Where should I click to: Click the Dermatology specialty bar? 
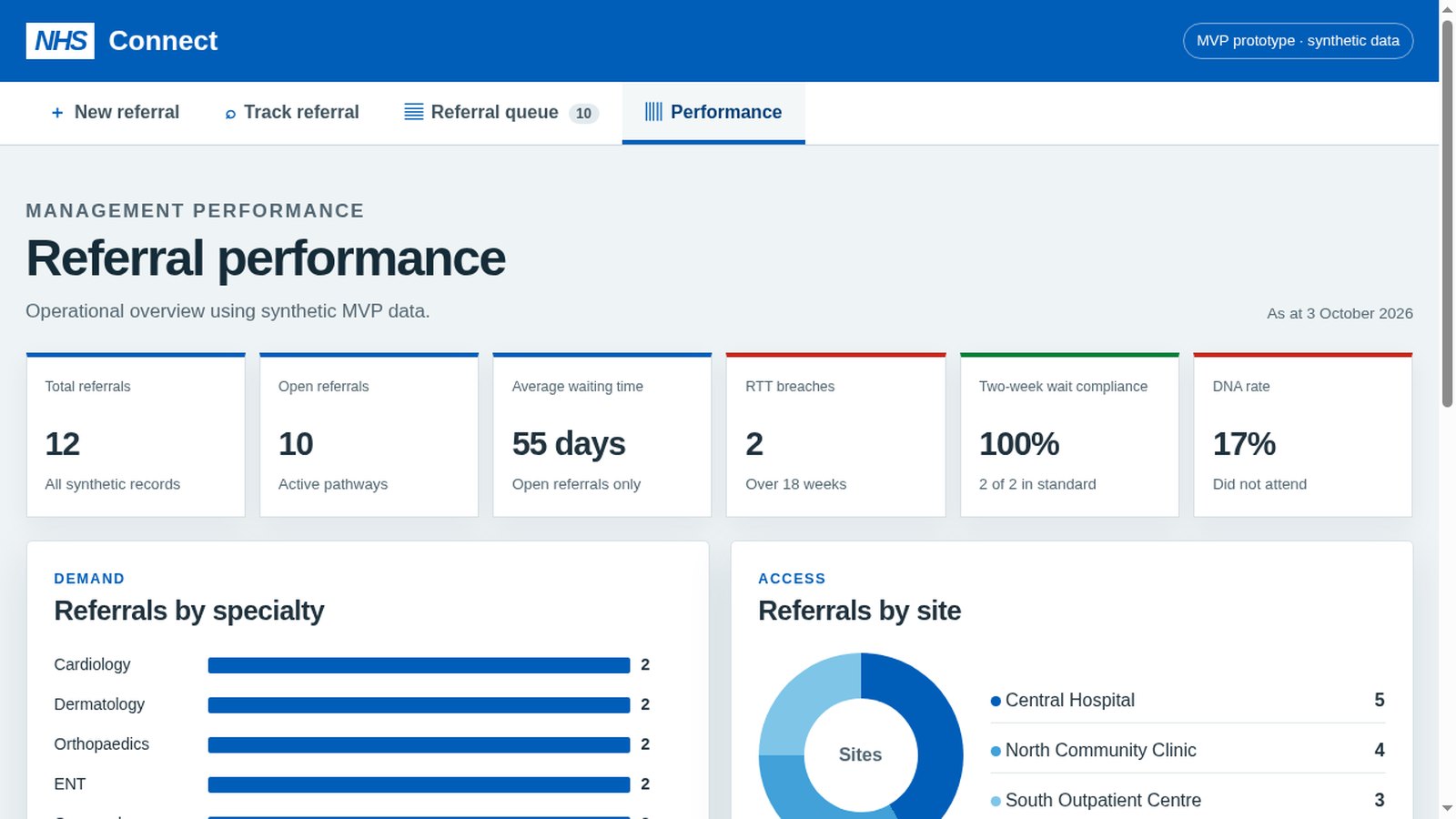tap(419, 705)
